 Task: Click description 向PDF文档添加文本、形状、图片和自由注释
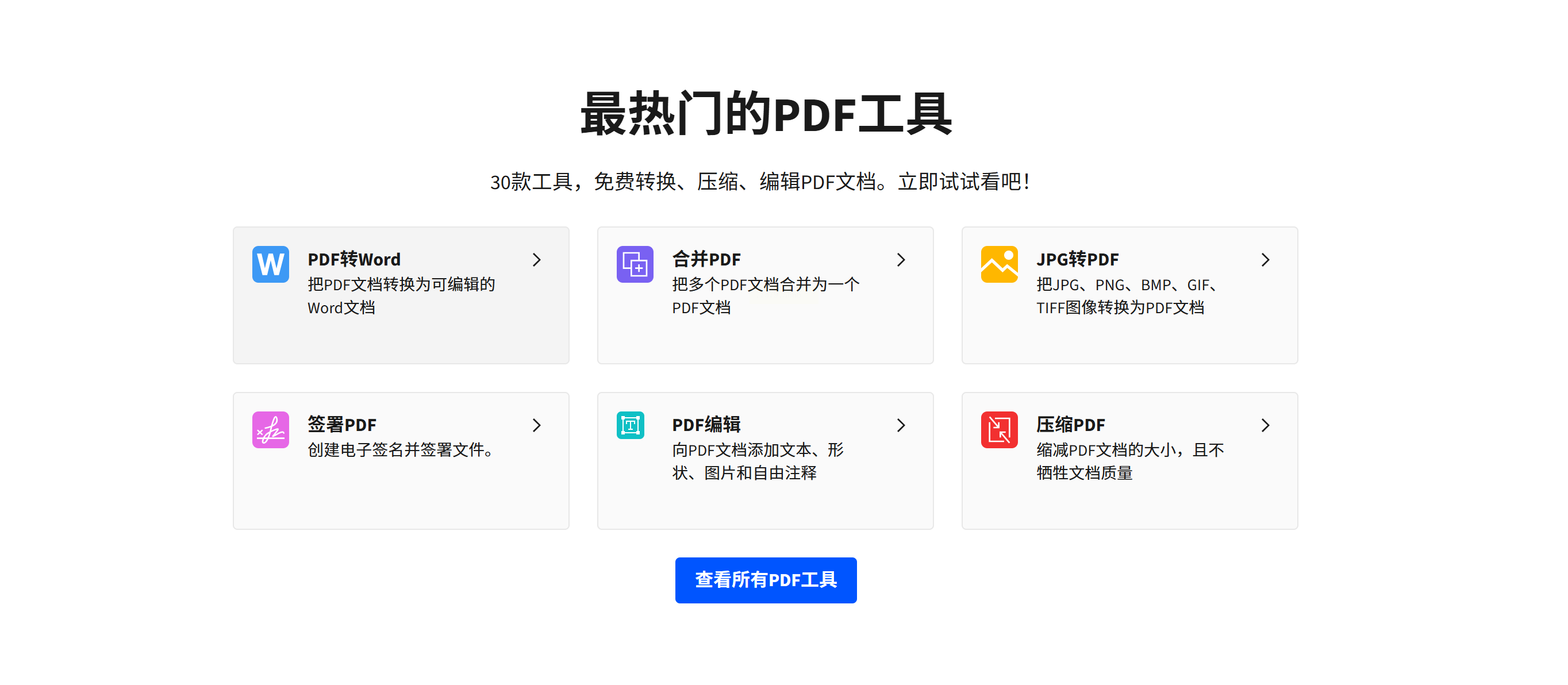click(758, 461)
